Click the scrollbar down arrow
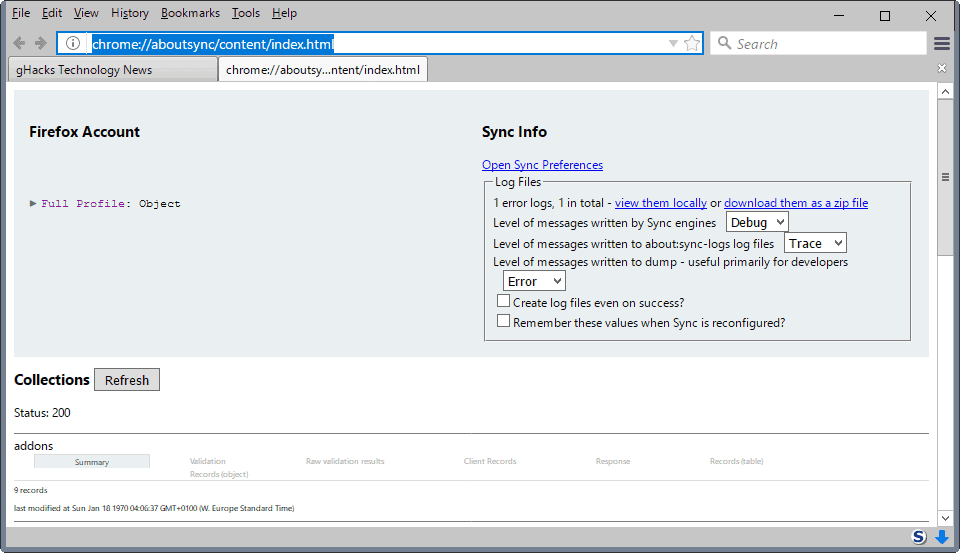Screen dimensions: 960x553 [945, 518]
